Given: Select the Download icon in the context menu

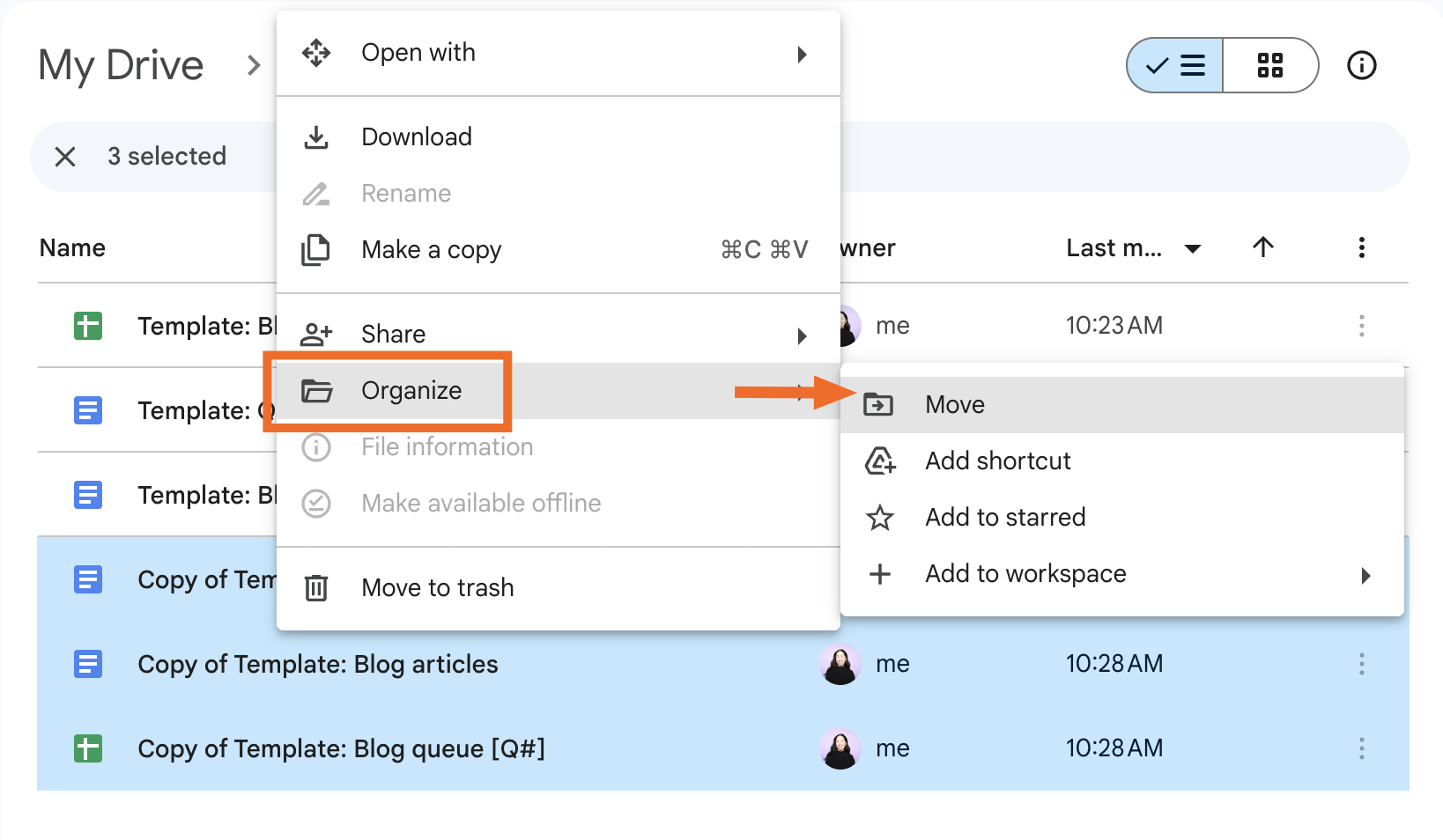Looking at the screenshot, I should [316, 136].
